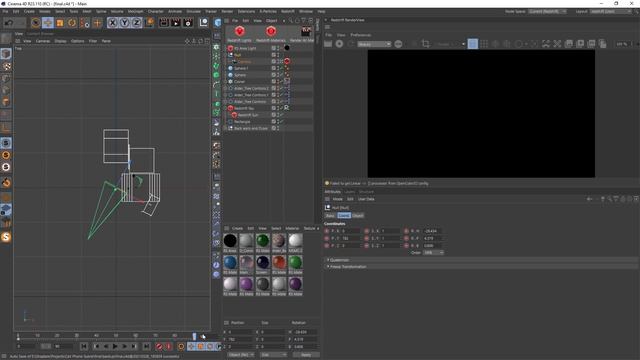Click the Redshift Materials button
The height and width of the screenshot is (360, 640).
coord(271,34)
